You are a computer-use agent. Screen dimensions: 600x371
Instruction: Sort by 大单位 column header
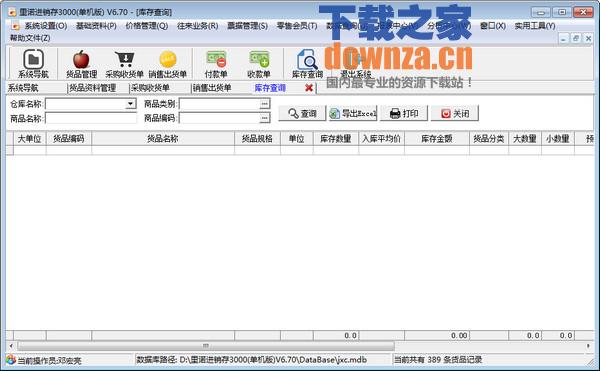30,138
